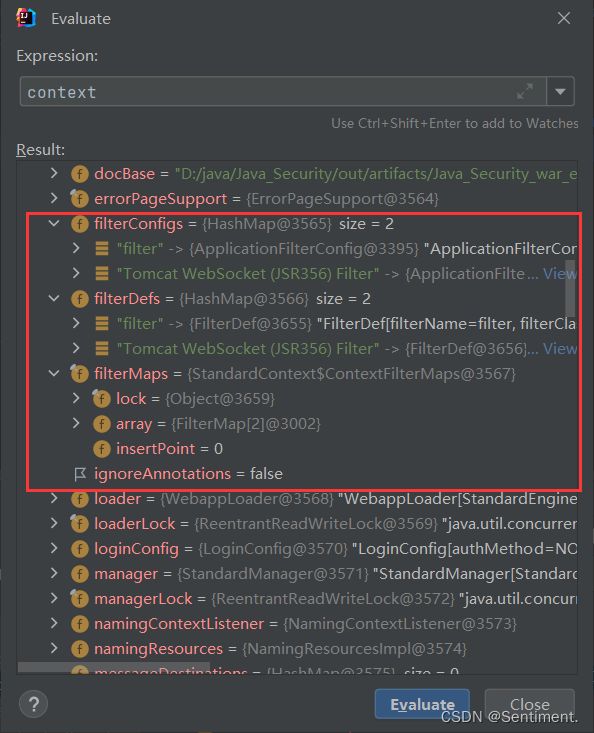The image size is (594, 733).
Task: Collapse the filterConfigs node
Action: tap(54, 223)
